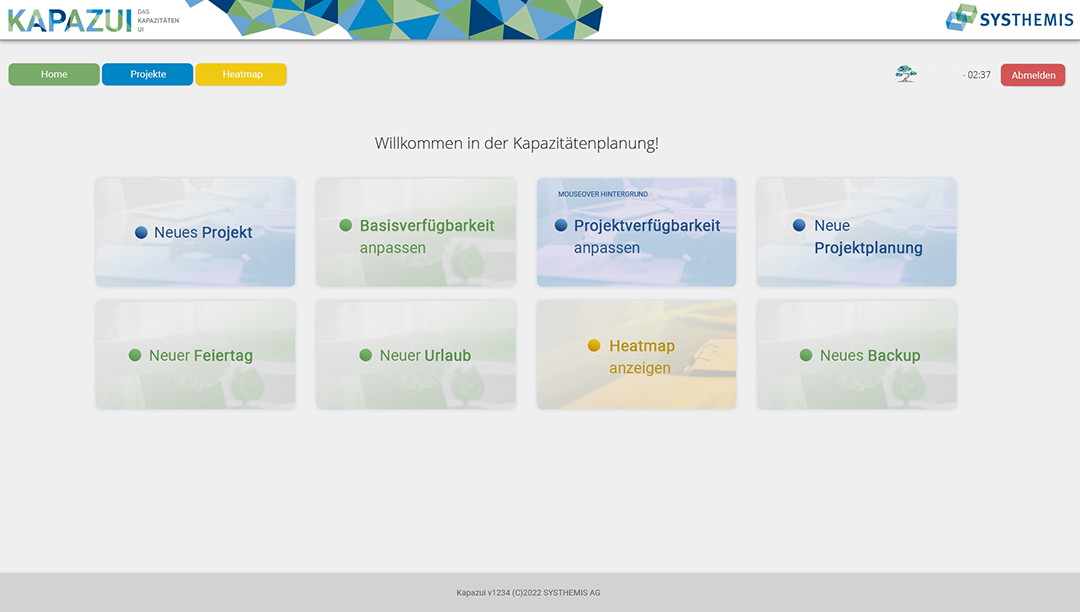Image resolution: width=1080 pixels, height=612 pixels.
Task: Click the KAPAZUI logo
Action: [x=69, y=19]
